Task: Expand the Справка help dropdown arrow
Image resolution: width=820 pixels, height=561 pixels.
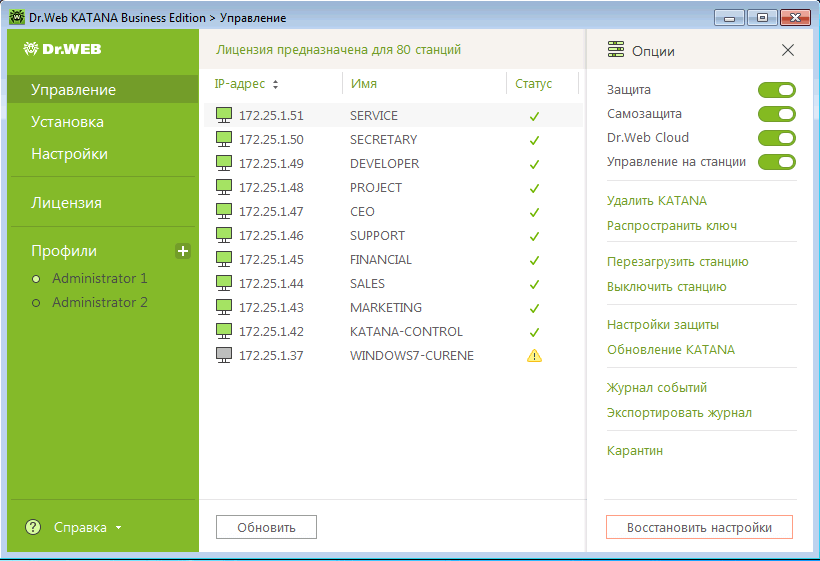Action: pyautogui.click(x=119, y=528)
